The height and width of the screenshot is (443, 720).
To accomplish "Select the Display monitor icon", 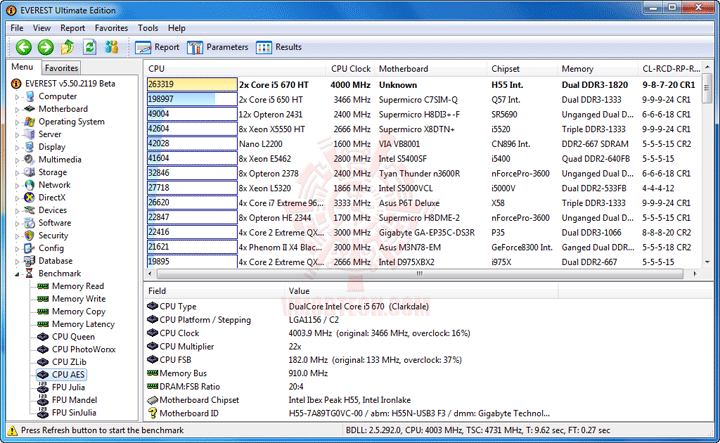I will click(x=30, y=147).
